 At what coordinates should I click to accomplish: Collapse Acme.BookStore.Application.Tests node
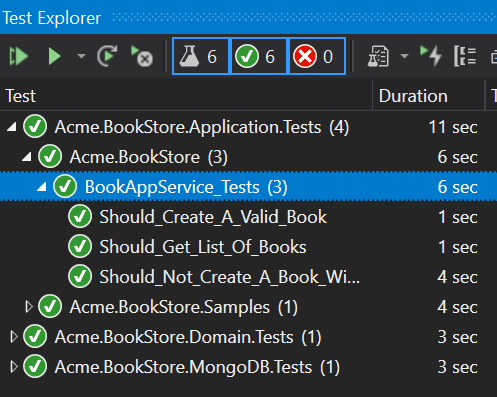(12, 127)
